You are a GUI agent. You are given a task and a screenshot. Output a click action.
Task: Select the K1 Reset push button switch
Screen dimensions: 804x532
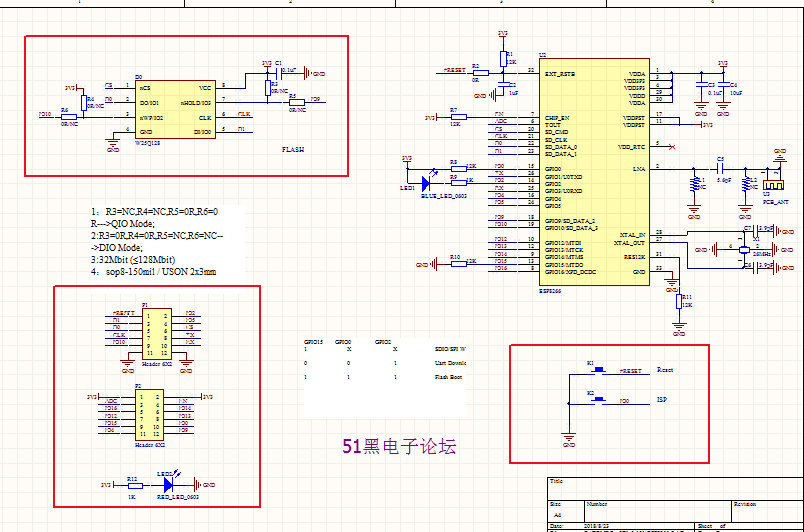coord(599,371)
